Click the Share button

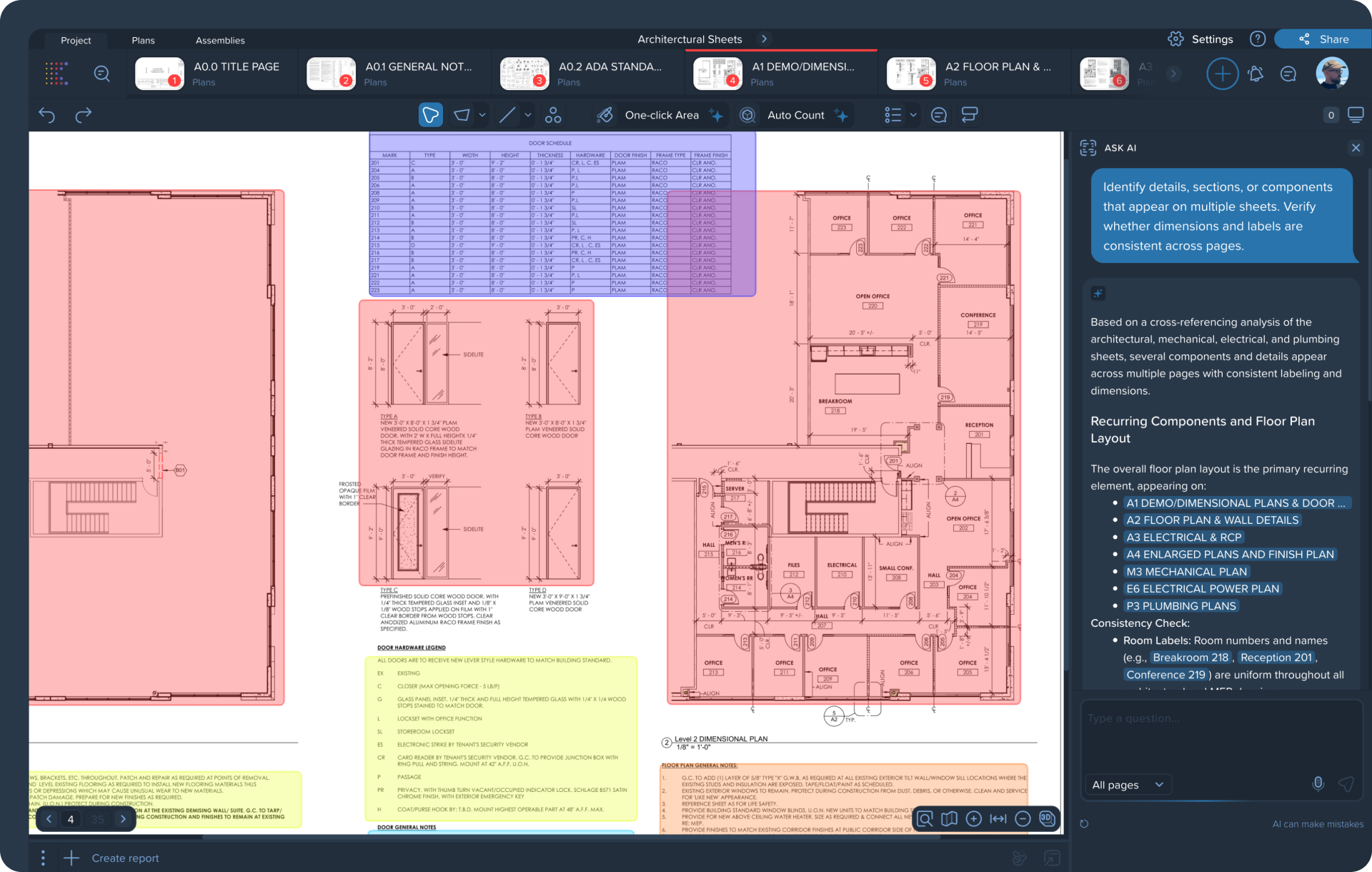pyautogui.click(x=1324, y=39)
